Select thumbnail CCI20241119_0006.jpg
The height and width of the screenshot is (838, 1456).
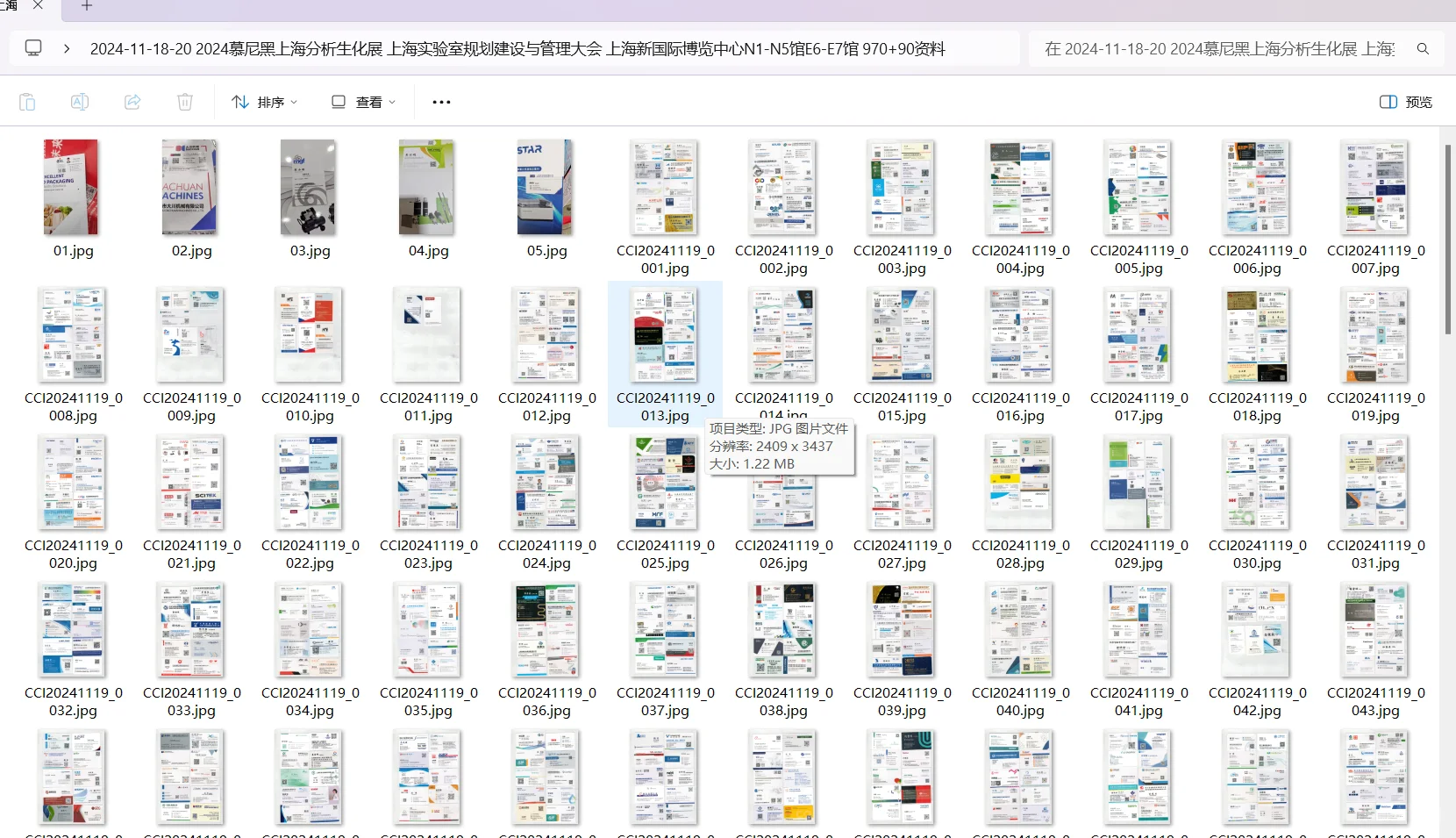point(1257,187)
